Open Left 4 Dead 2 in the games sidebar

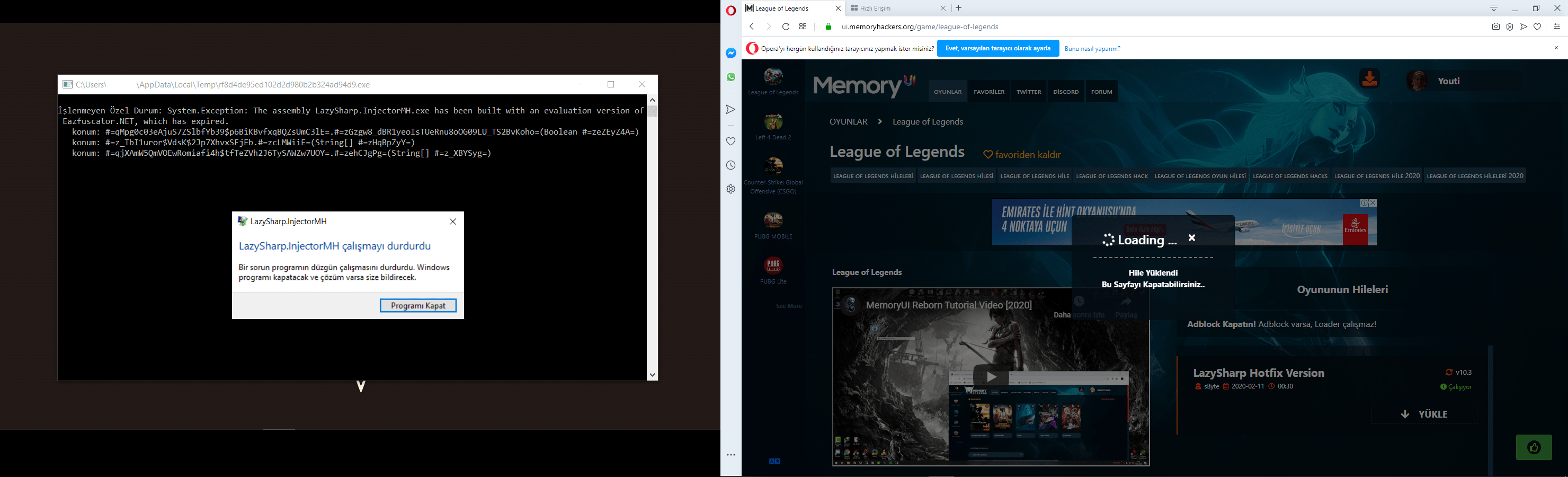pos(773,127)
